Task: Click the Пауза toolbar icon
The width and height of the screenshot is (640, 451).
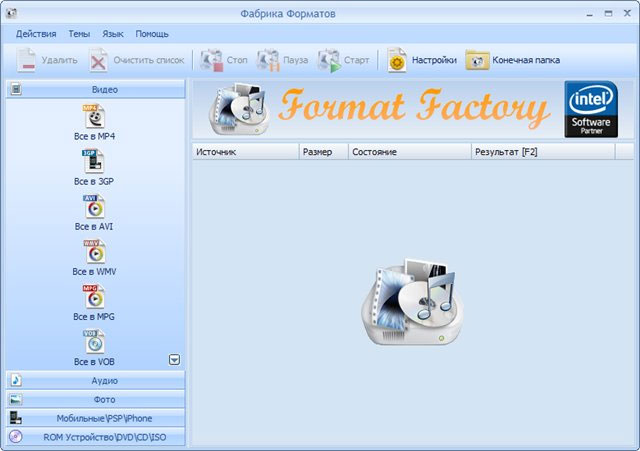Action: click(268, 60)
